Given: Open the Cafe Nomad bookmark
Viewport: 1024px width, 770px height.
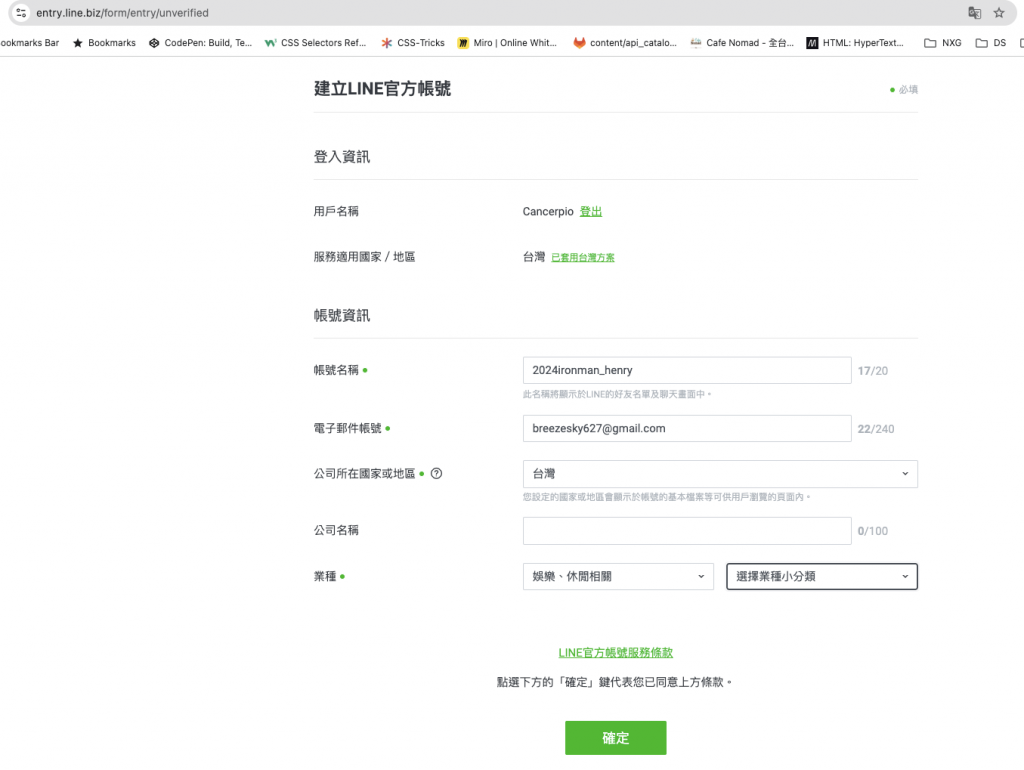Looking at the screenshot, I should click(742, 42).
